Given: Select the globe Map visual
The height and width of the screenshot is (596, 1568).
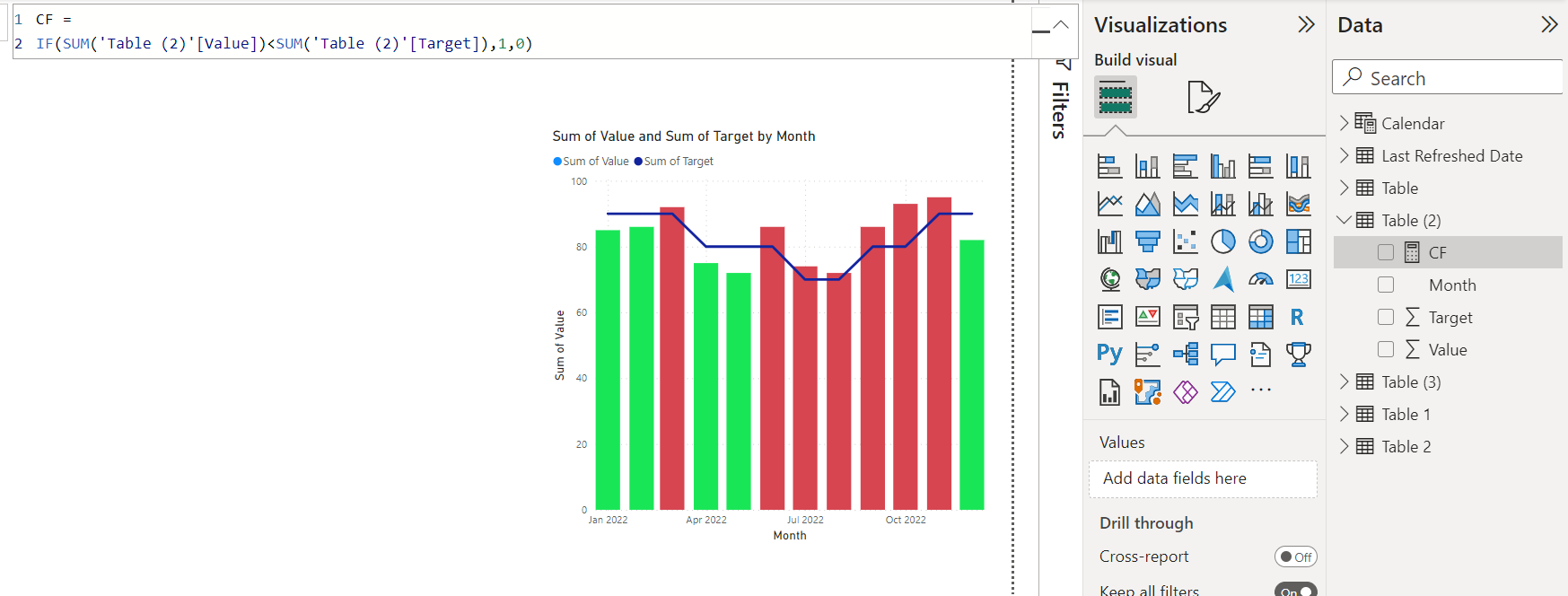Looking at the screenshot, I should coord(1110,279).
